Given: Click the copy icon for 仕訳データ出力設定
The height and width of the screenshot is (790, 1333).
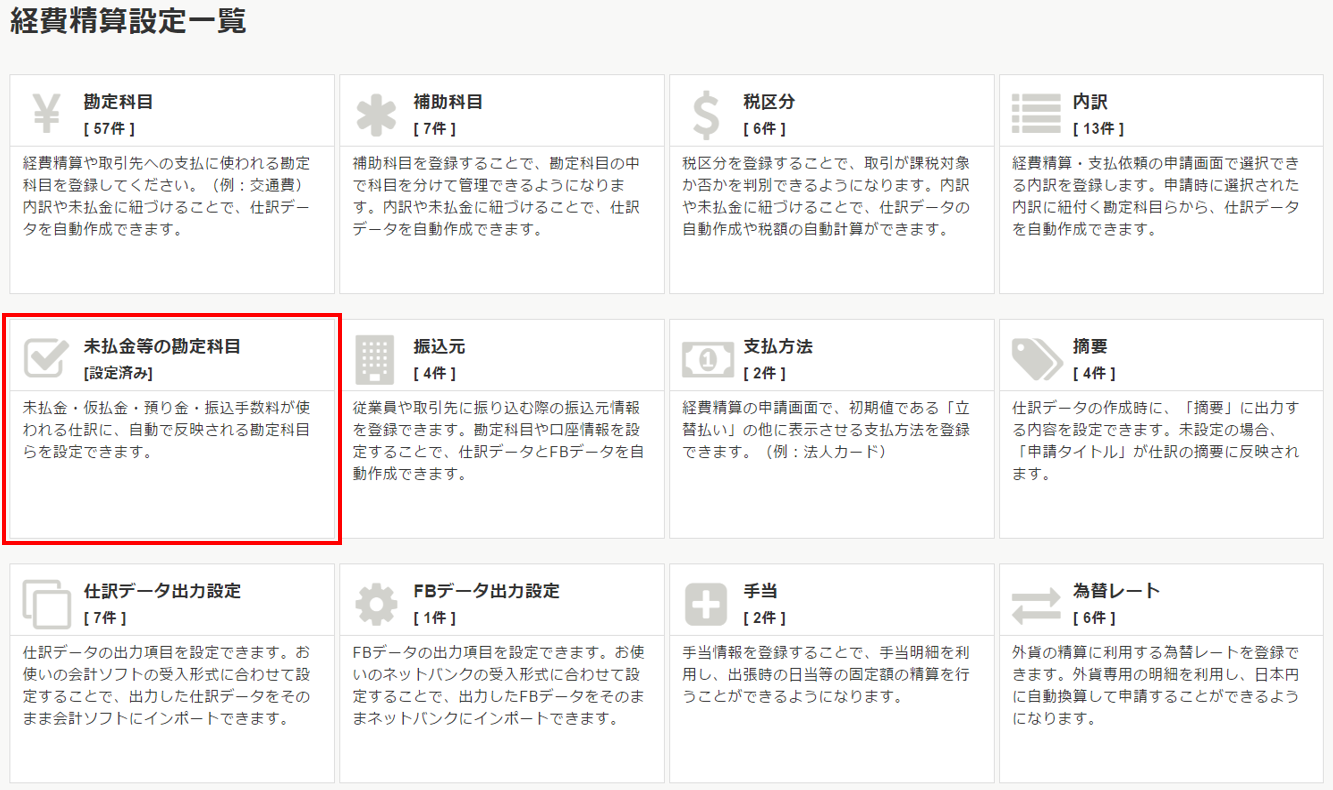Looking at the screenshot, I should (x=46, y=603).
